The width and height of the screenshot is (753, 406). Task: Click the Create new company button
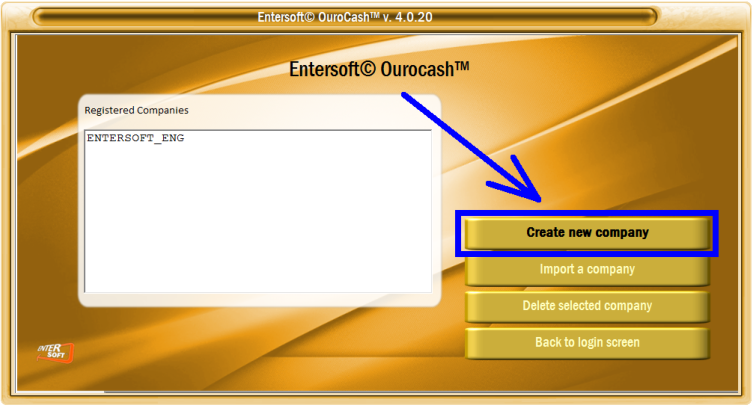point(587,233)
